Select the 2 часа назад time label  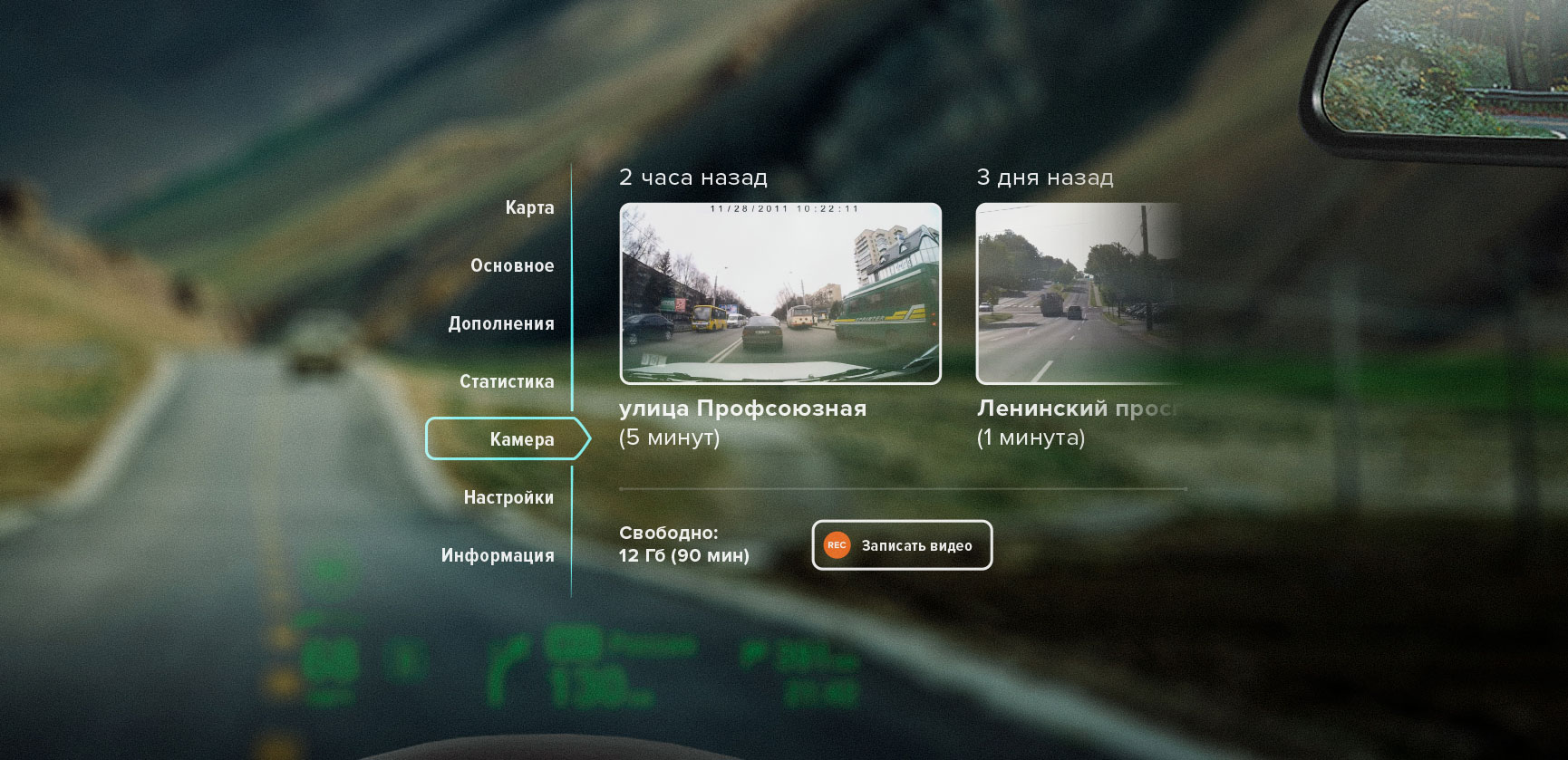point(692,178)
